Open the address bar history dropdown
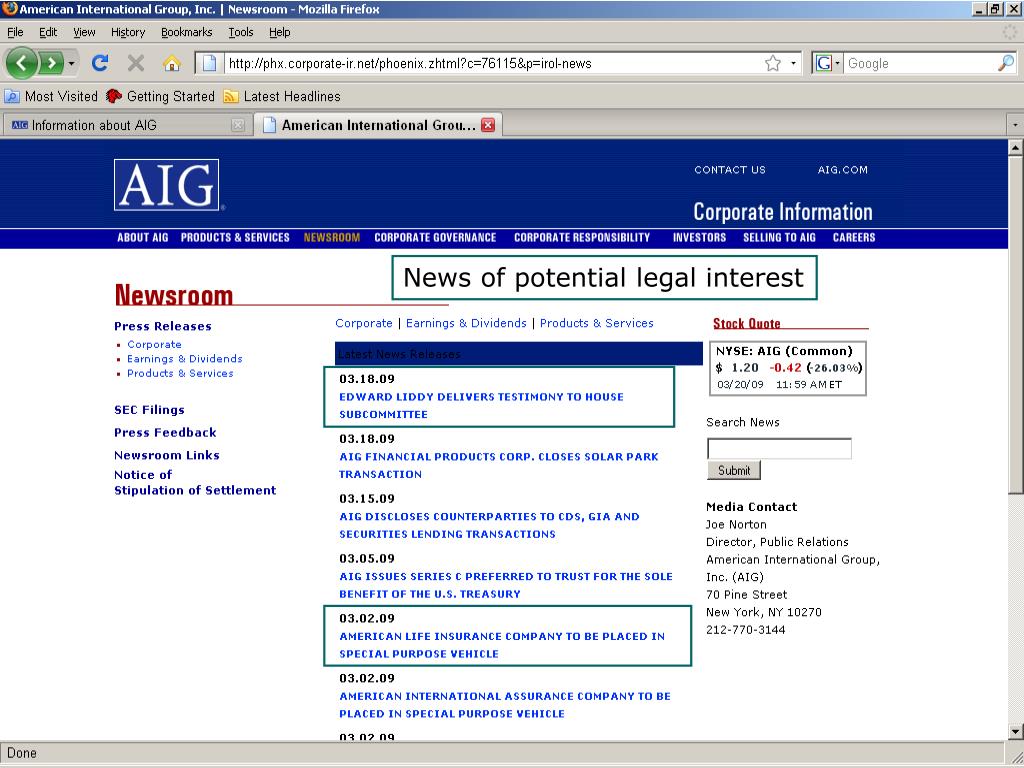The height and width of the screenshot is (768, 1024). (x=793, y=63)
